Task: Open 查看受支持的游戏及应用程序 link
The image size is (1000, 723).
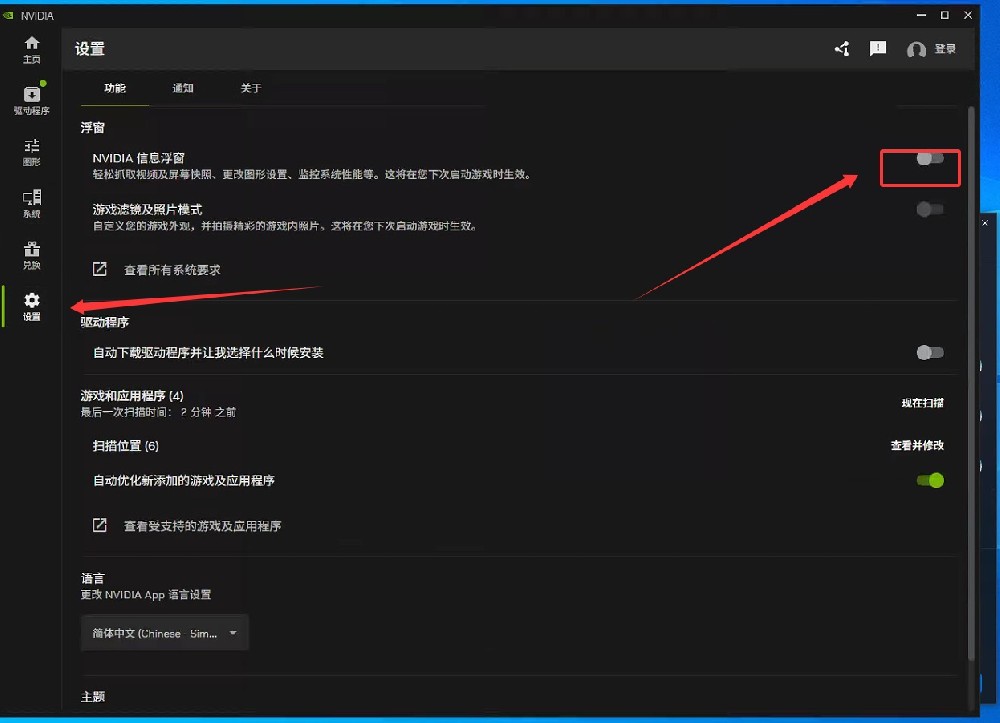Action: 202,526
